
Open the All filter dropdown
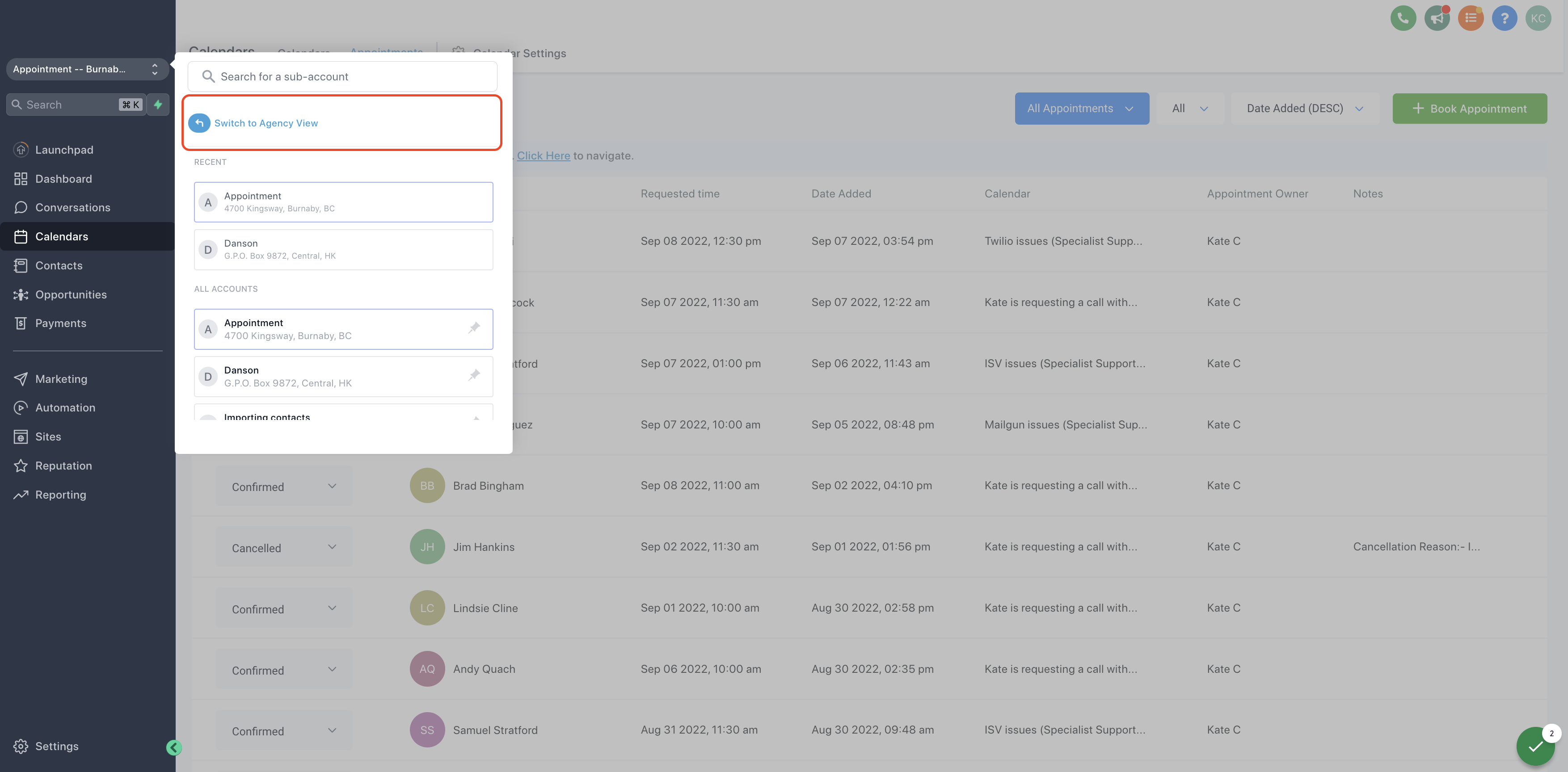click(1189, 108)
